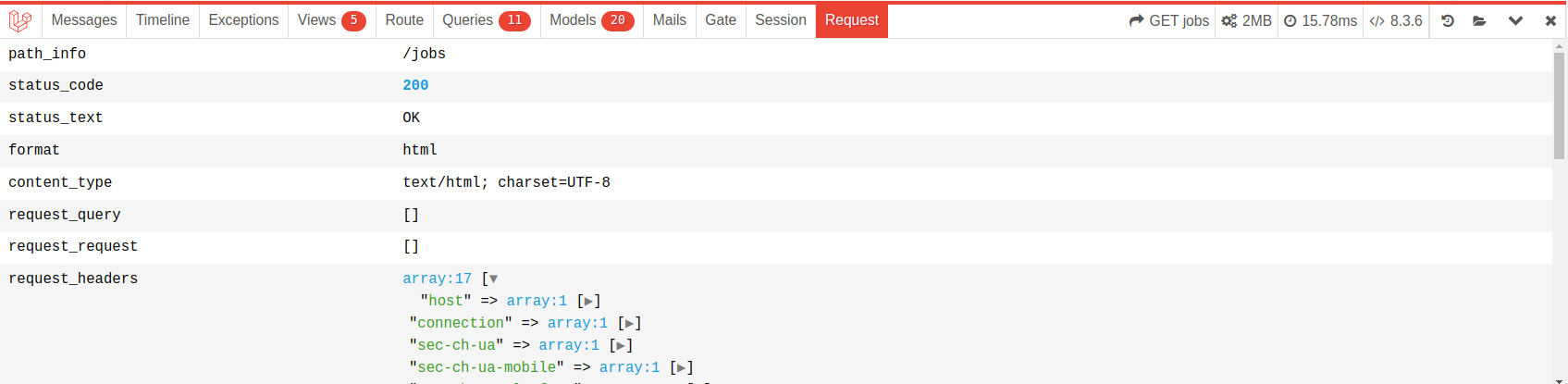Image resolution: width=1568 pixels, height=384 pixels.
Task: Collapse the request_headers array:17 triangle
Action: coord(493,279)
